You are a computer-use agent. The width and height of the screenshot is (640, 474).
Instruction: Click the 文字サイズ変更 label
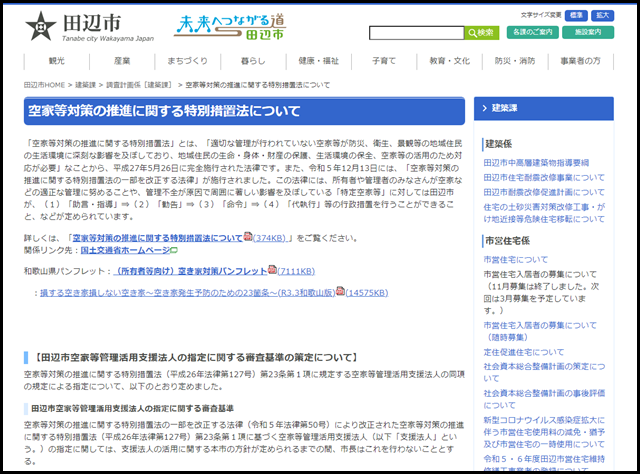541,15
